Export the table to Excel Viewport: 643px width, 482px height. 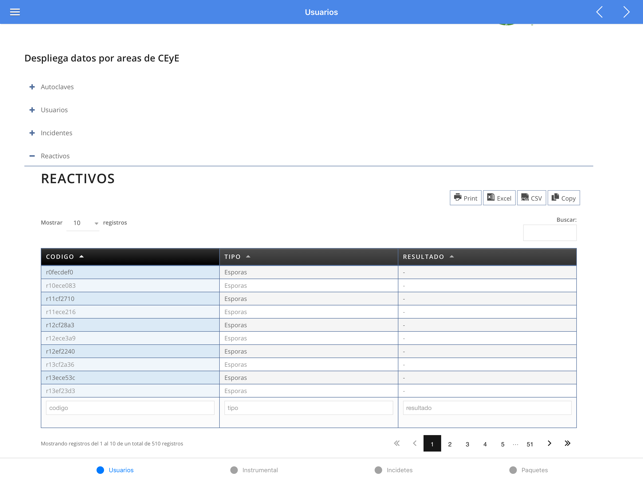point(499,198)
